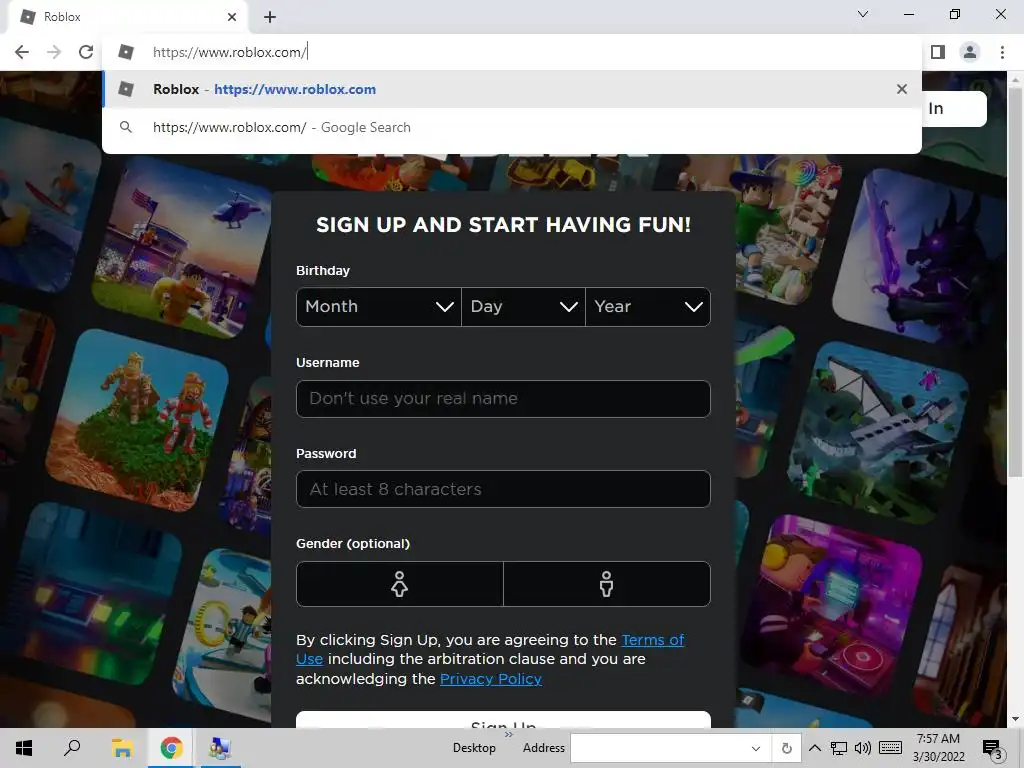Open the volume speaker tray icon
Viewport: 1024px width, 768px height.
(863, 748)
